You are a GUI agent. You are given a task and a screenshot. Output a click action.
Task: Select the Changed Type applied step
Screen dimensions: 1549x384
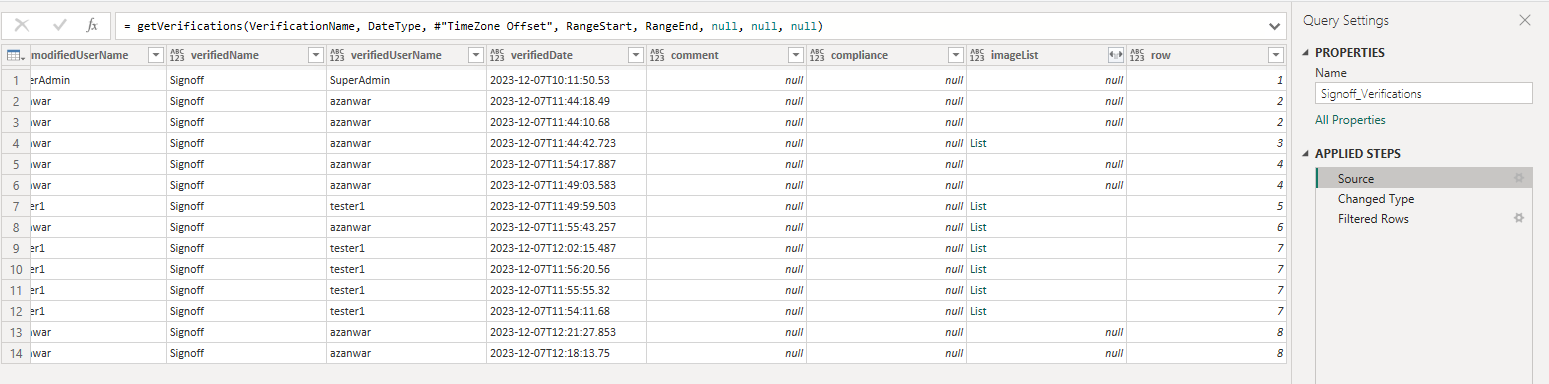click(x=1423, y=198)
